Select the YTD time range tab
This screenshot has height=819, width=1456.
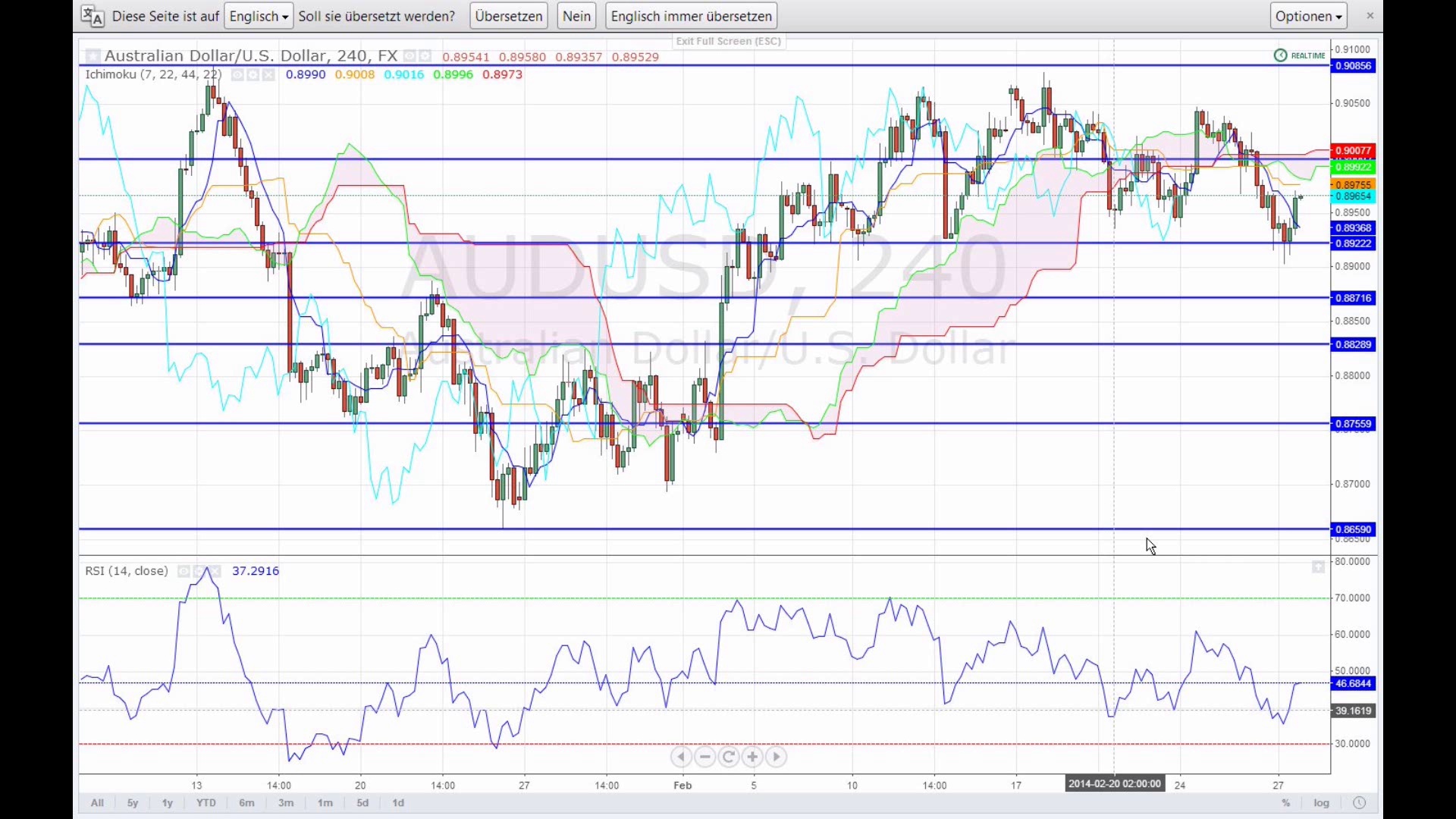click(x=206, y=803)
